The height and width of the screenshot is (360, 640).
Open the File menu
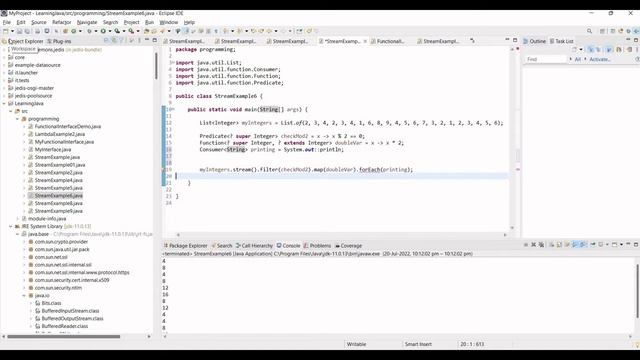[x=7, y=22]
